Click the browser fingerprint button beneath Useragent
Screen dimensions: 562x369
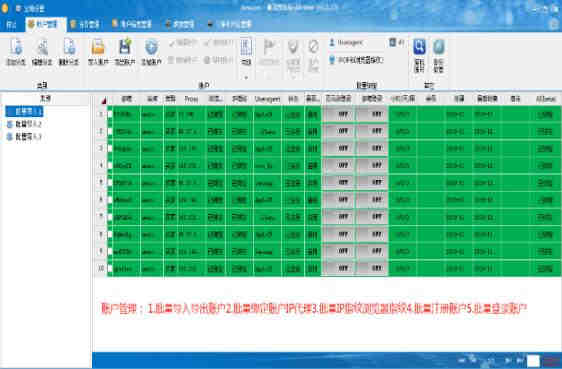(356, 60)
